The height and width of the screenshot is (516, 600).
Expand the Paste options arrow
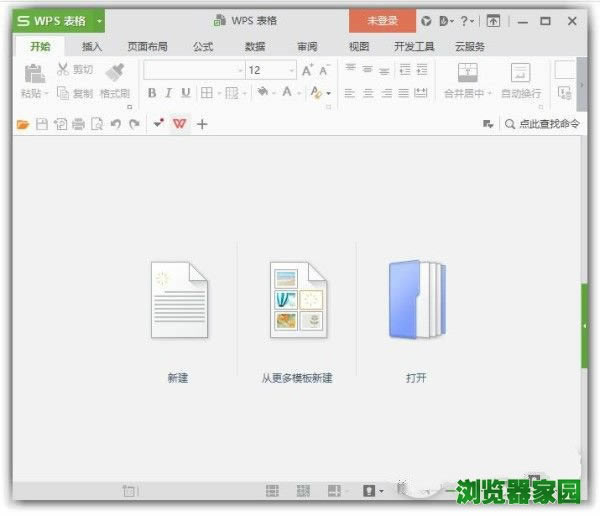tap(46, 93)
